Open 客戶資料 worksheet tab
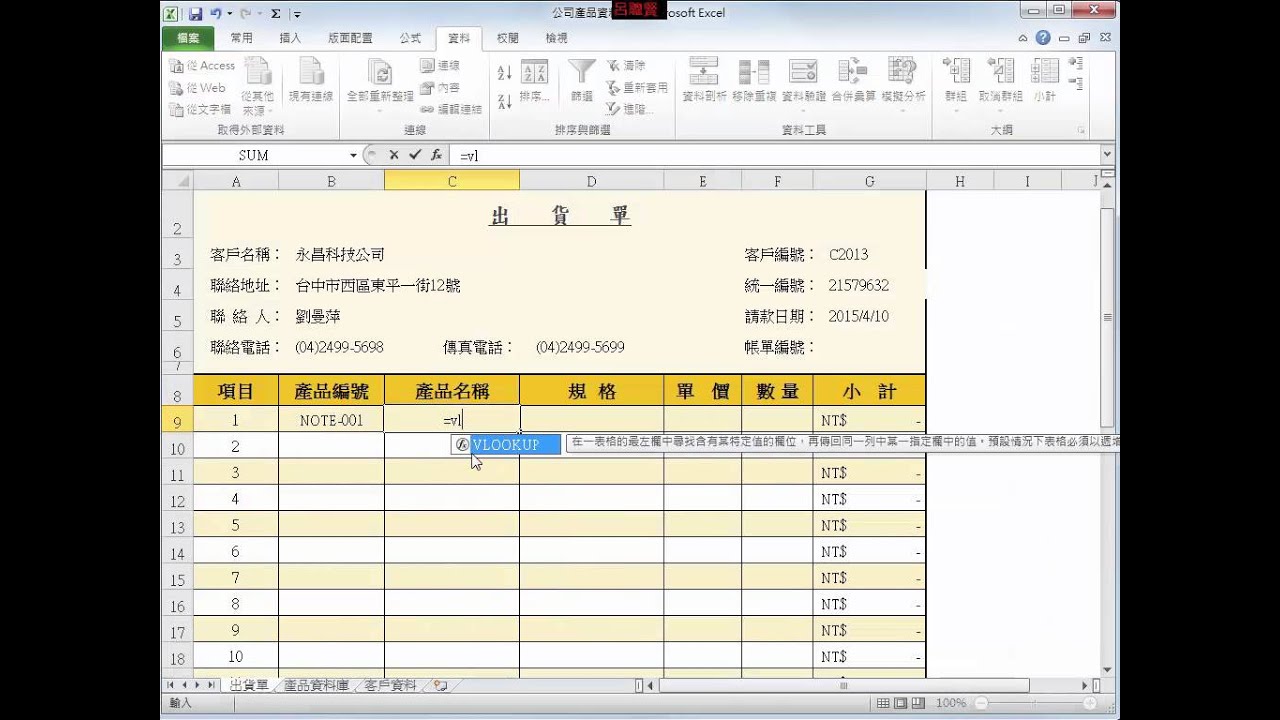Image resolution: width=1280 pixels, height=720 pixels. [390, 685]
